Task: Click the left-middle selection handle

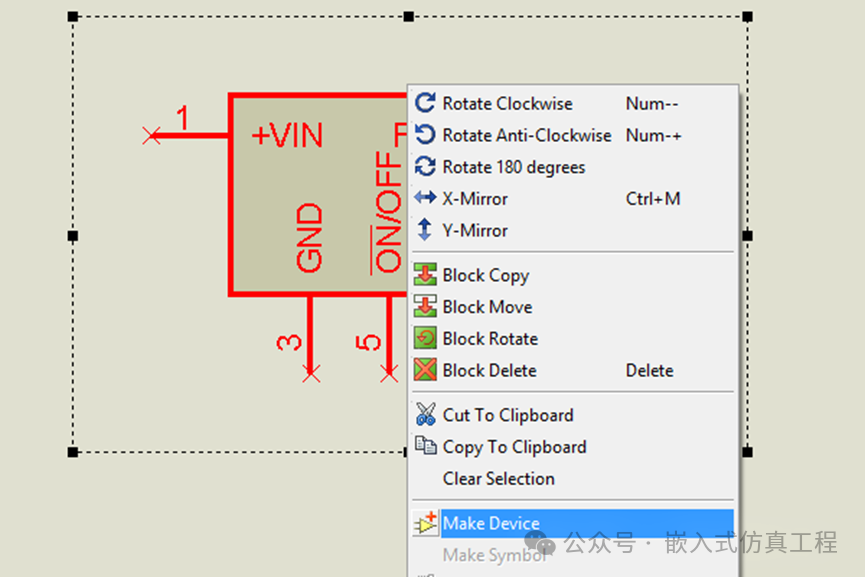Action: (x=73, y=236)
